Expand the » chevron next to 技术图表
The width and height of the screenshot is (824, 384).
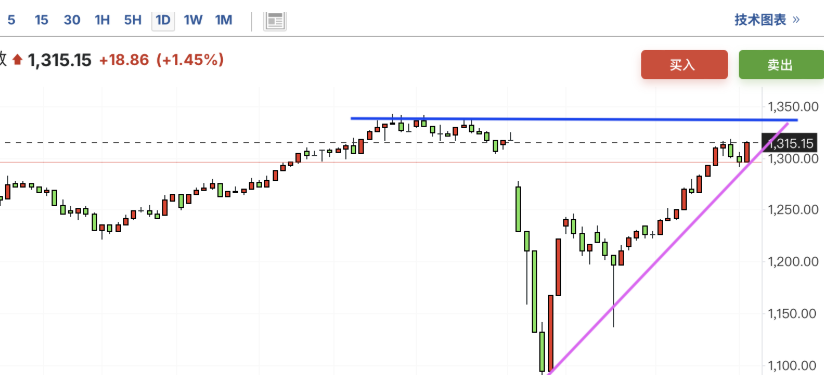coord(796,20)
